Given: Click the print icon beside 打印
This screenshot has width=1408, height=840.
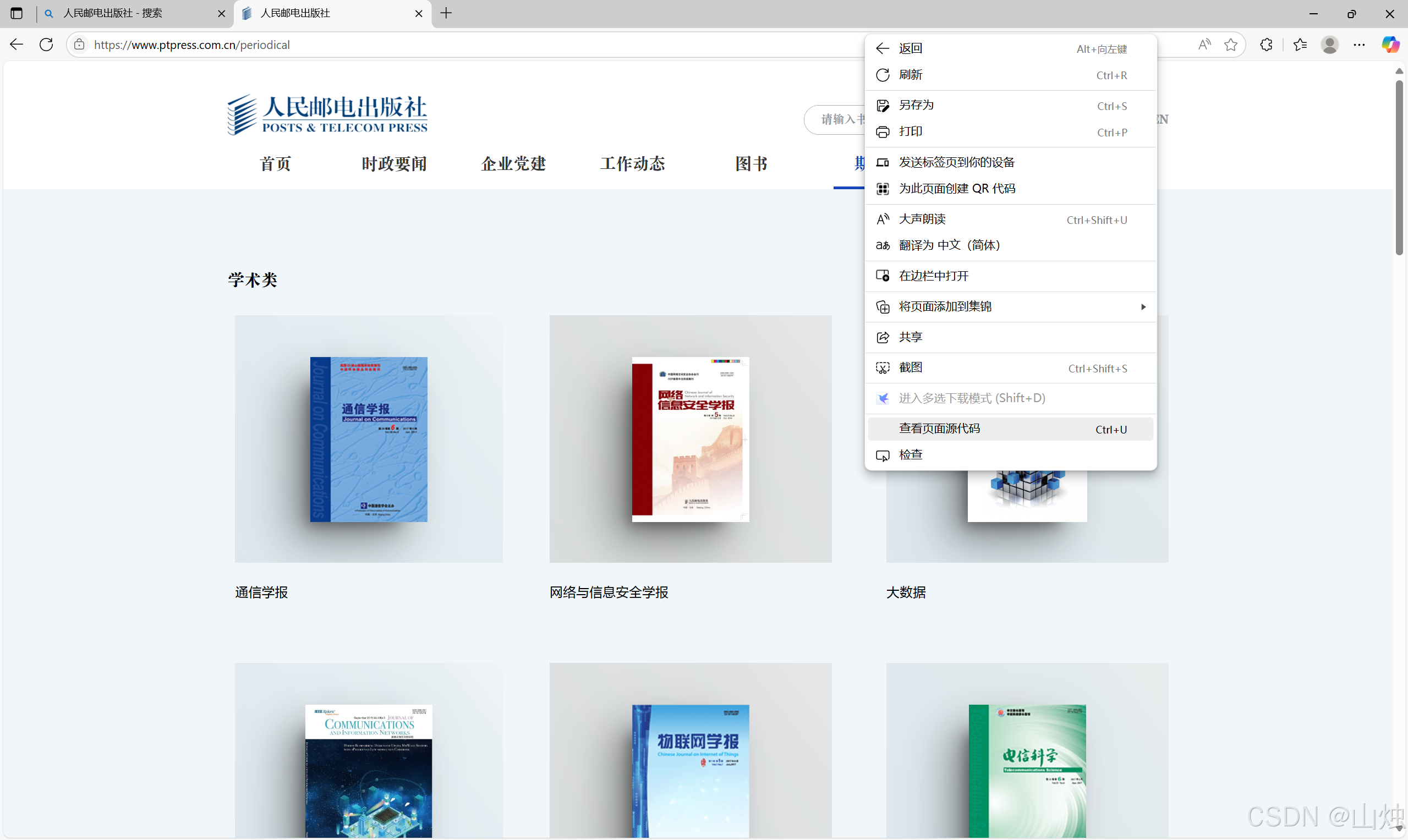Looking at the screenshot, I should click(x=883, y=132).
